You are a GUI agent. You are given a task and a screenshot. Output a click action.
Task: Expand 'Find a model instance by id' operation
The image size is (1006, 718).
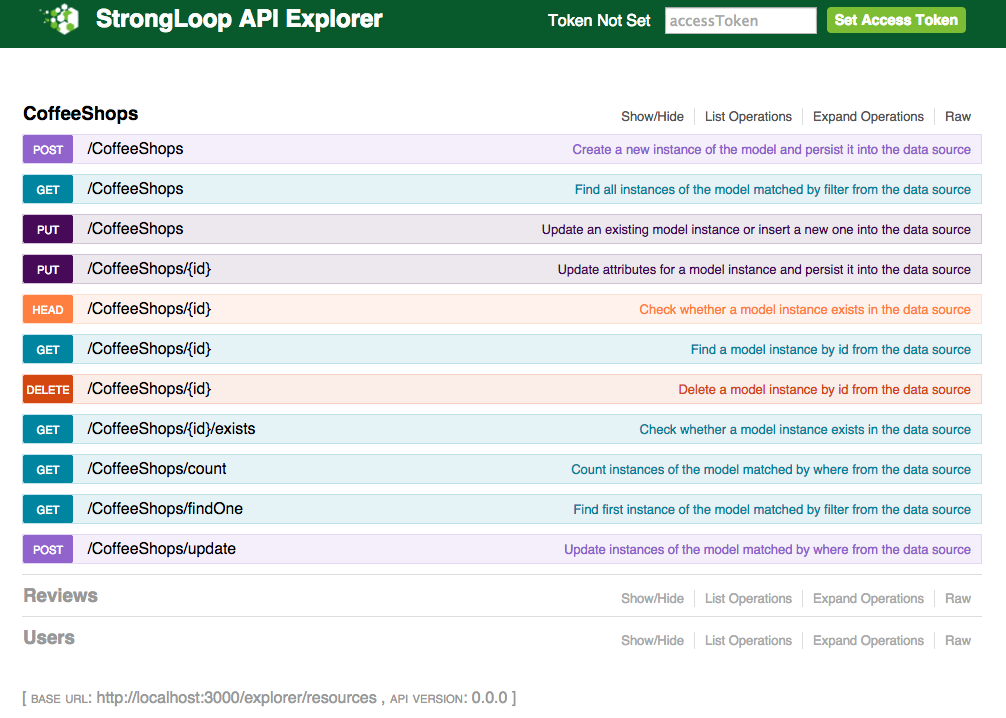(x=830, y=350)
